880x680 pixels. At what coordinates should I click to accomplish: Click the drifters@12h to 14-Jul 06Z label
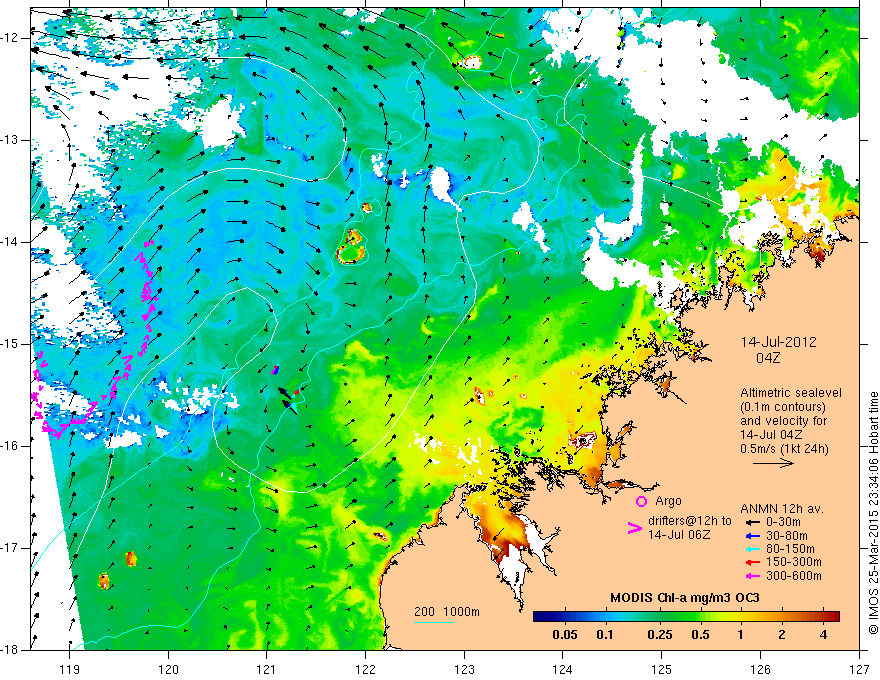click(690, 528)
